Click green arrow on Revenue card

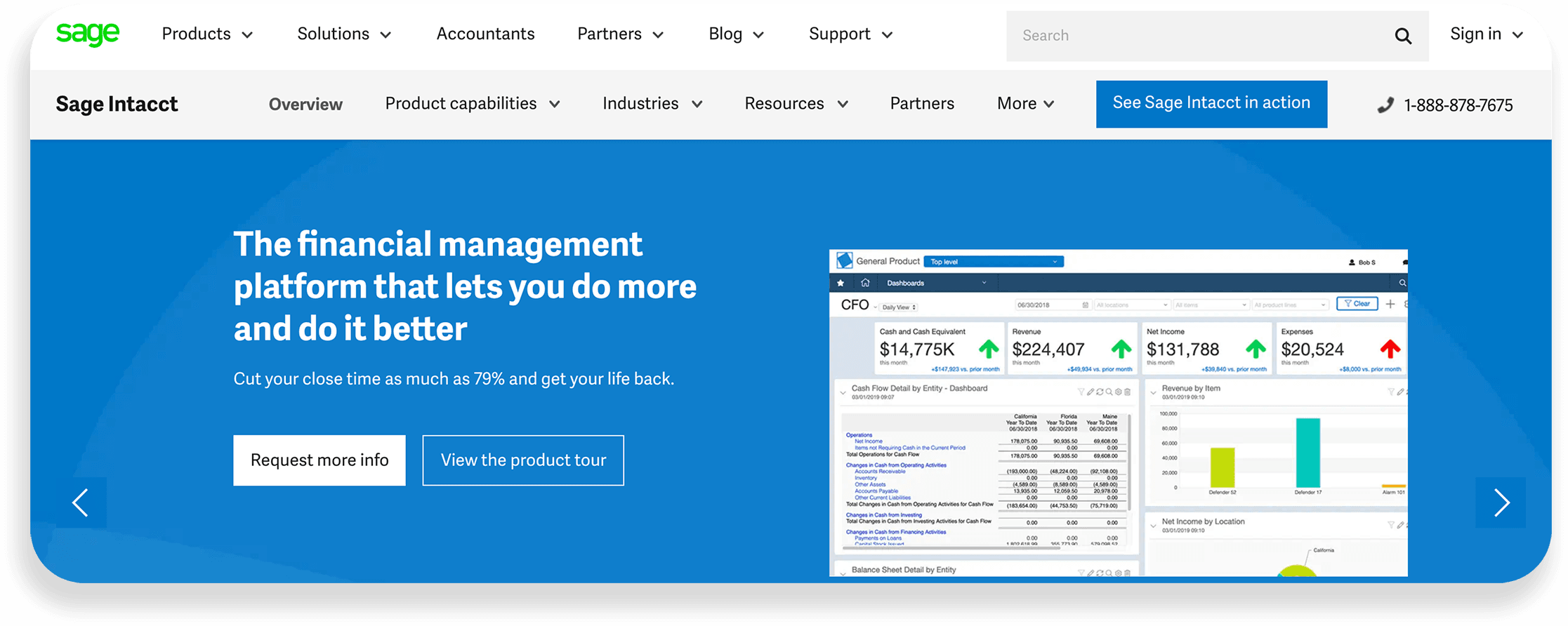[1121, 349]
